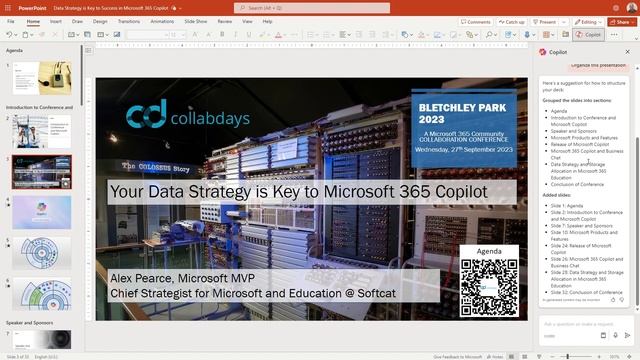The height and width of the screenshot is (360, 640).
Task: Open the Review tab
Action: (224, 21)
